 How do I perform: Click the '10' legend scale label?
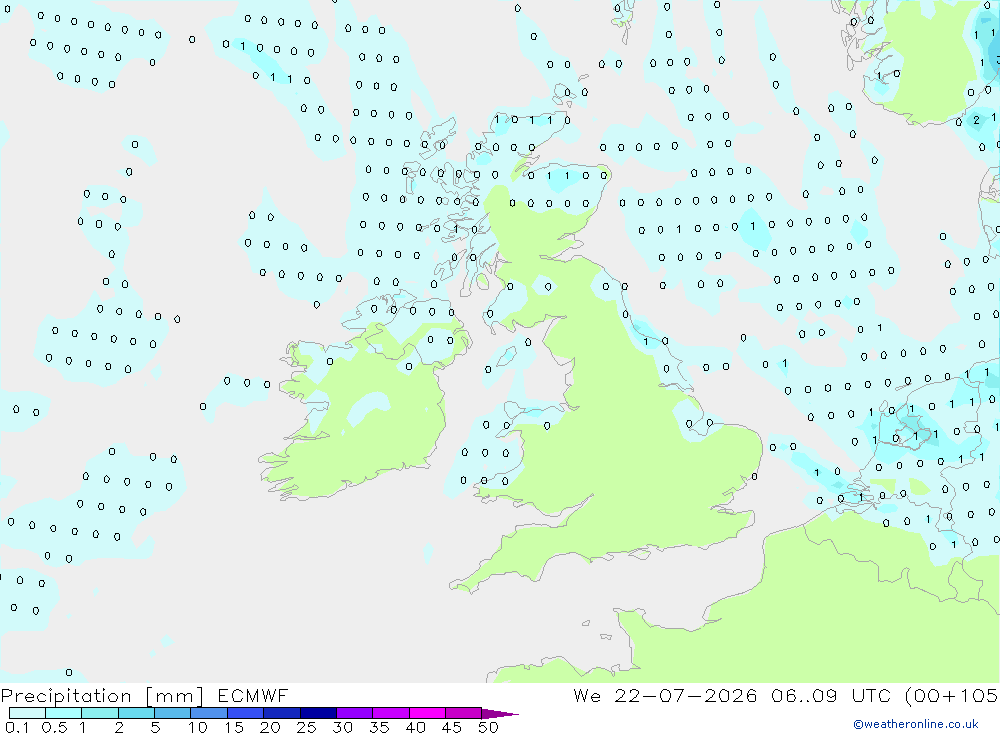198,727
